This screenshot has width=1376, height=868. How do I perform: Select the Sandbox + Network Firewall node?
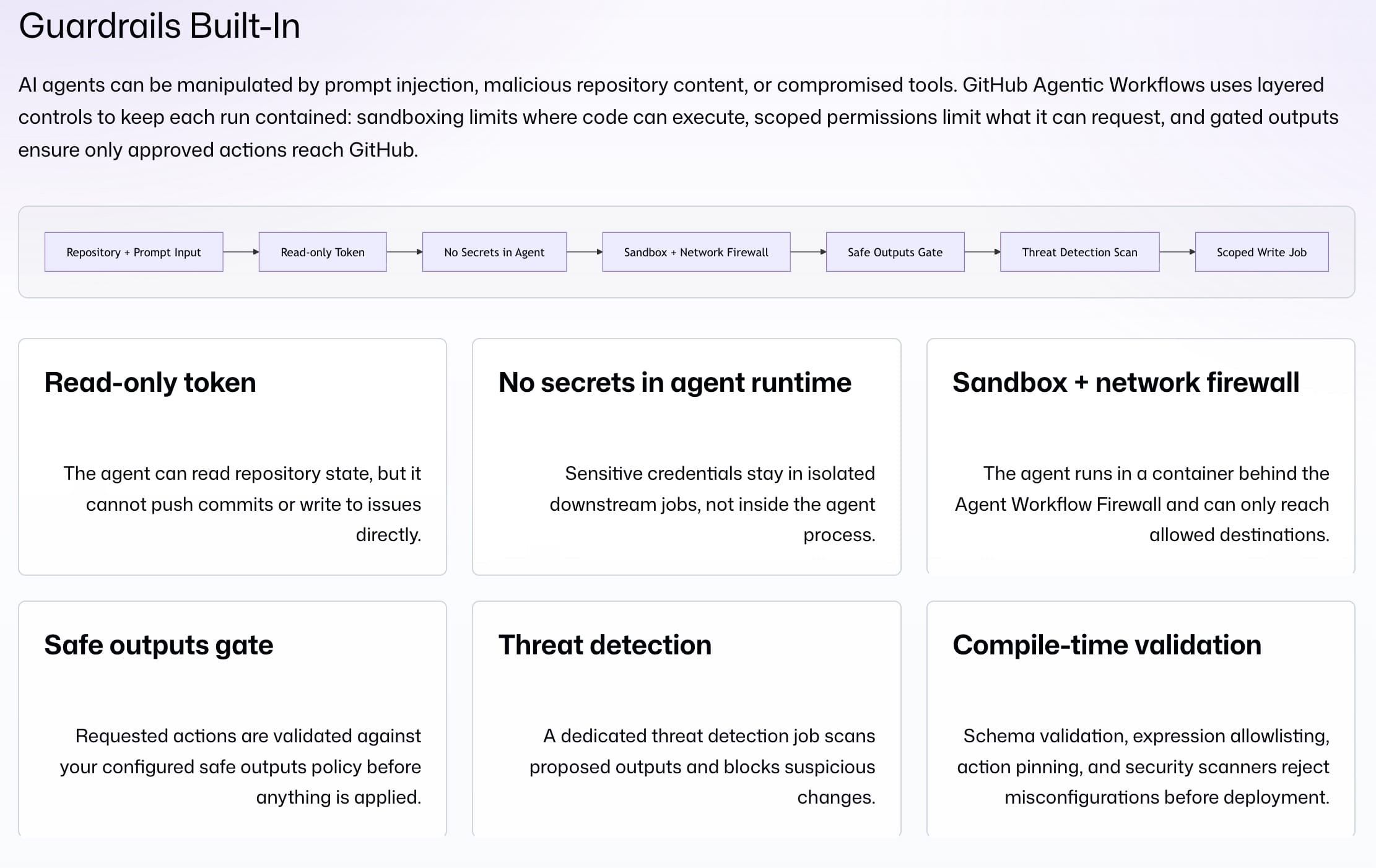click(696, 252)
